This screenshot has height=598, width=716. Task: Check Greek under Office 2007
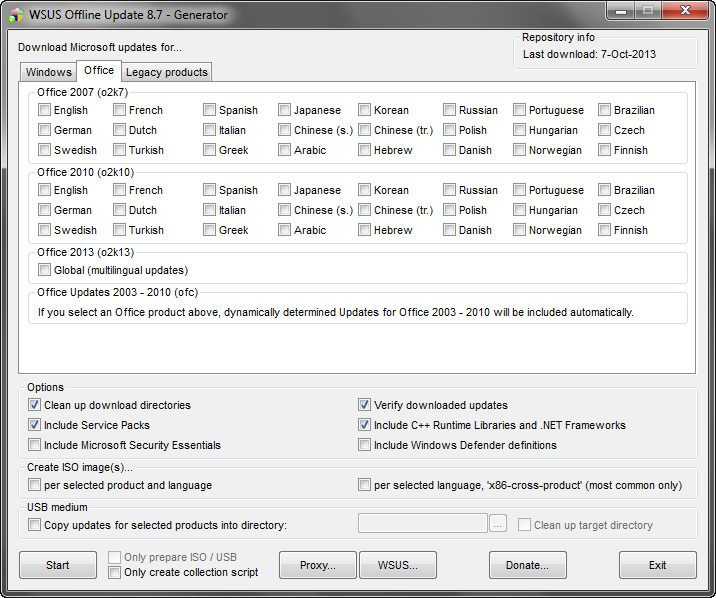pos(209,150)
